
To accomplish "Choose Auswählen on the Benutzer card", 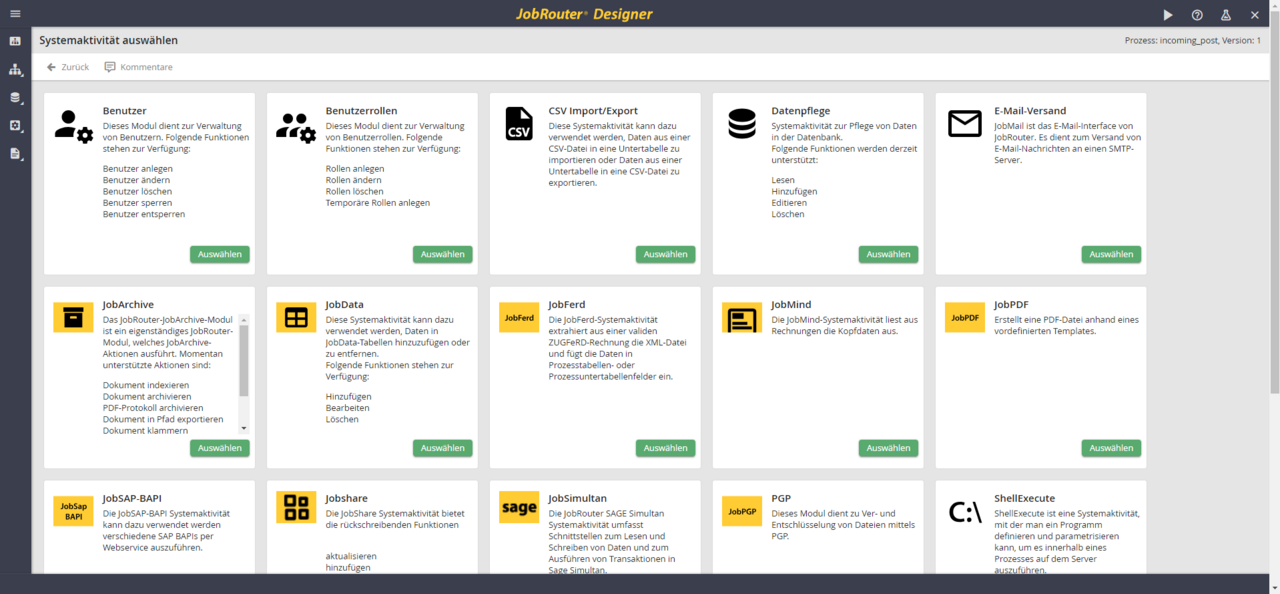I will [x=220, y=254].
